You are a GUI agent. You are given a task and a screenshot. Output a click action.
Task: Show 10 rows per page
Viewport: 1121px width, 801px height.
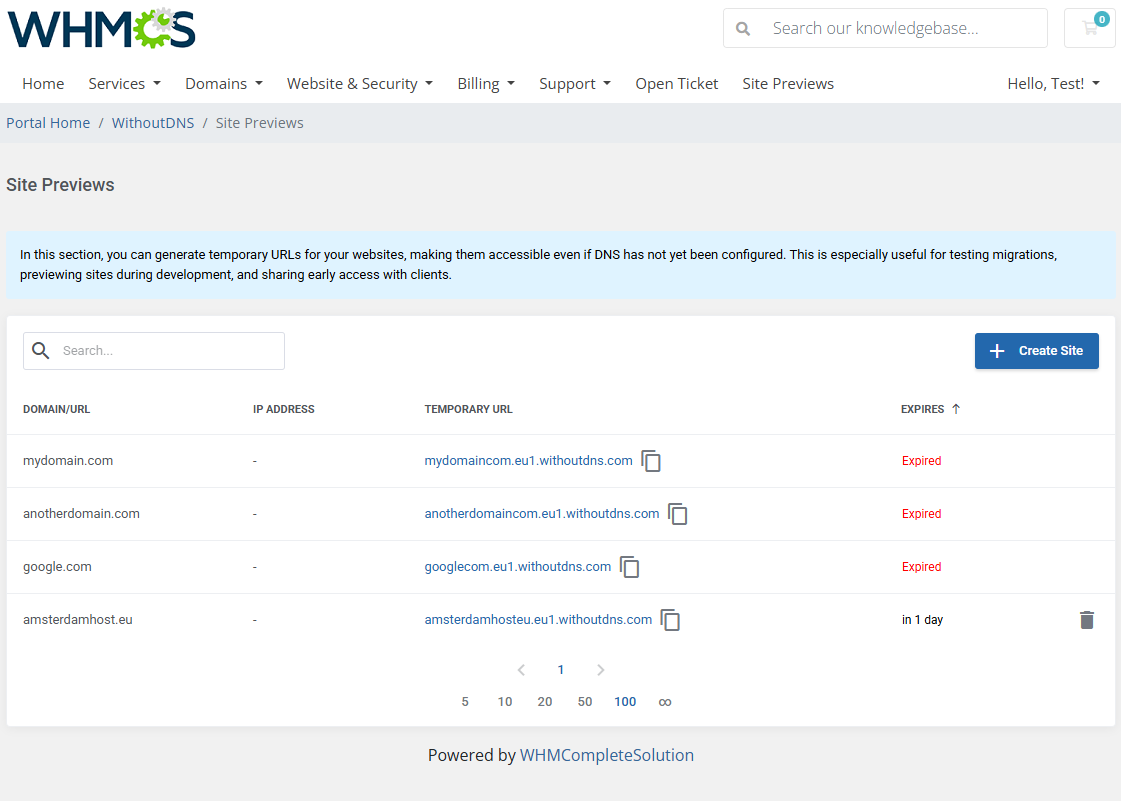coord(505,702)
